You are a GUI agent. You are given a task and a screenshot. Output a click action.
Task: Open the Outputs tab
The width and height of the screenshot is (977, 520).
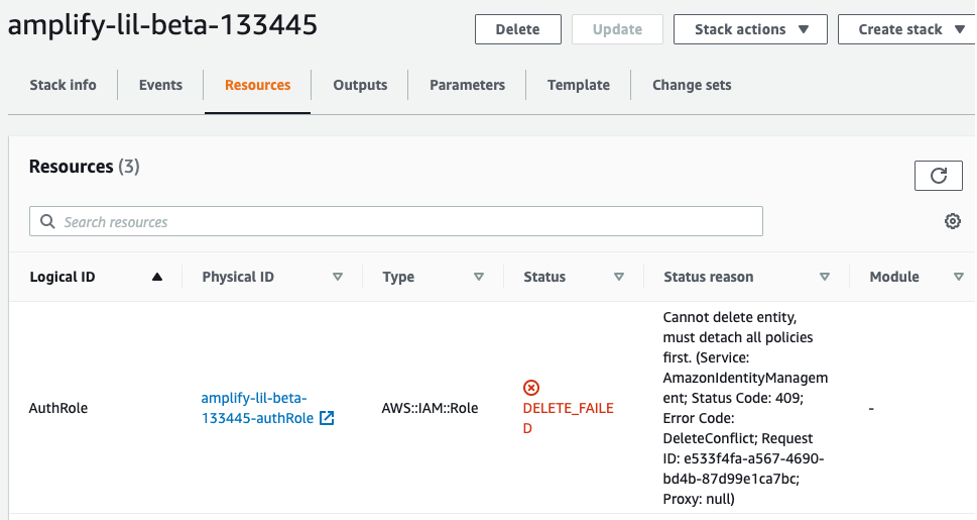click(360, 85)
